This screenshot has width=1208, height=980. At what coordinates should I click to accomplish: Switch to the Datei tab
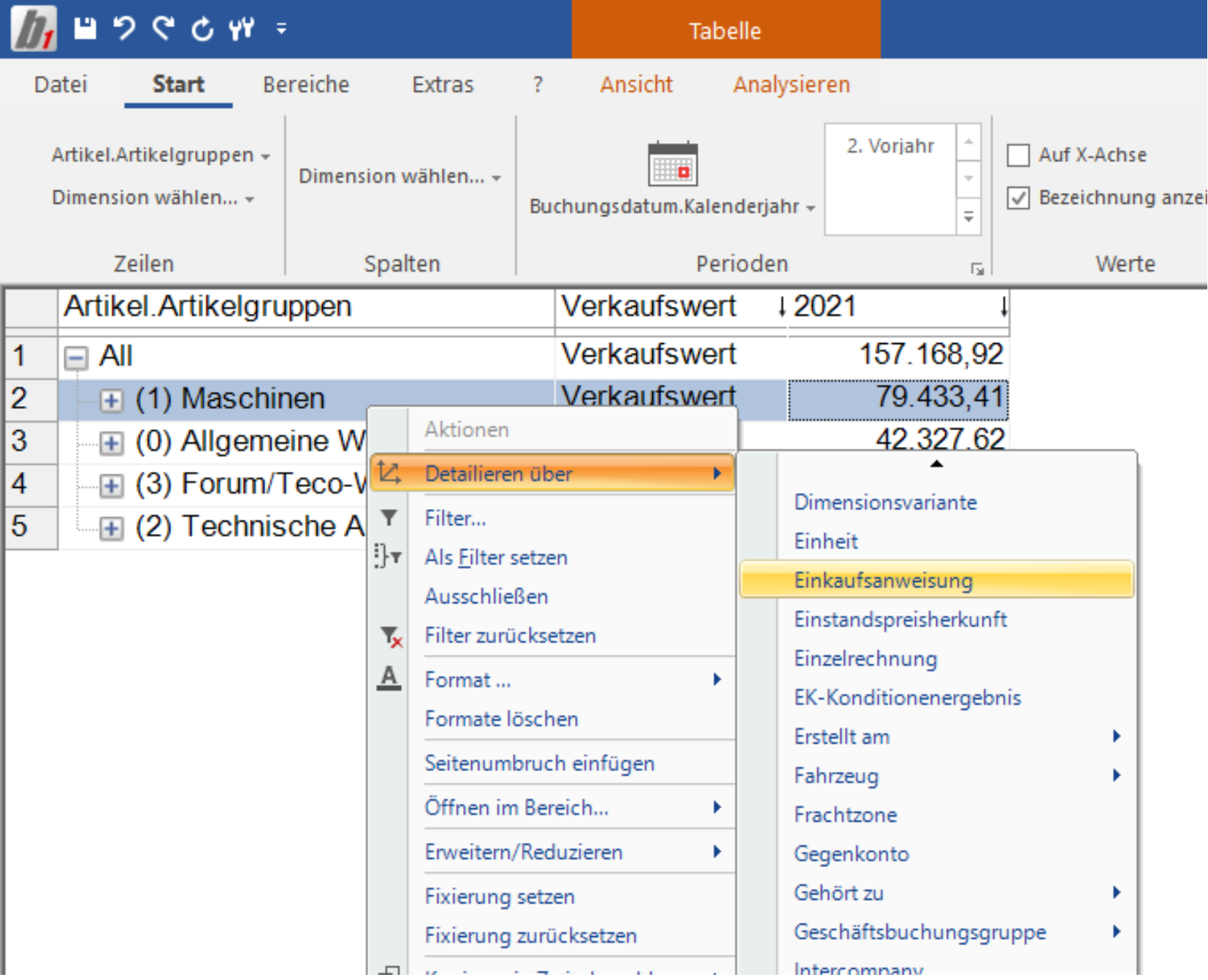[61, 85]
